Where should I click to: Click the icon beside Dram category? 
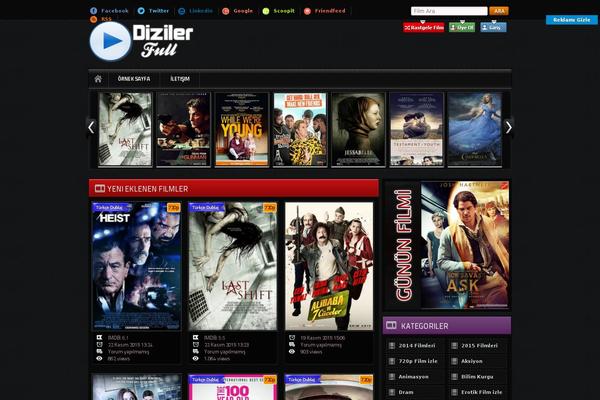coord(392,392)
